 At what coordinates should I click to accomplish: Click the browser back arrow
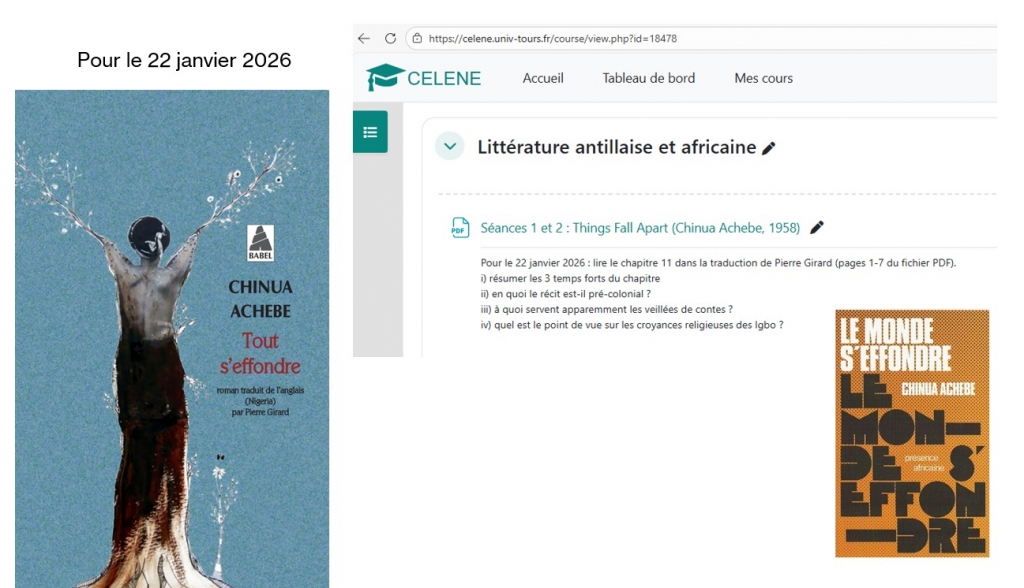pos(364,39)
